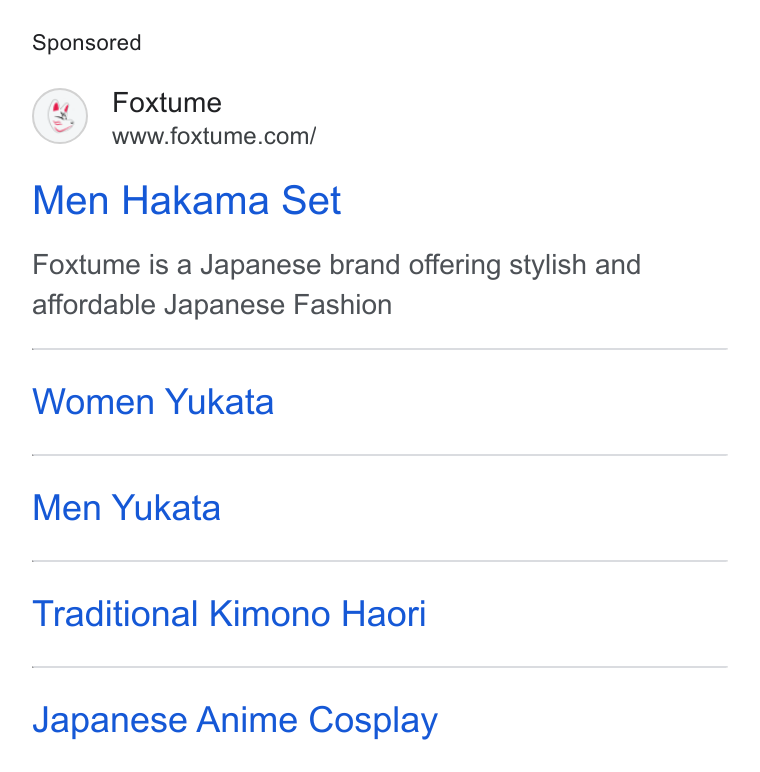This screenshot has width=760, height=772.
Task: Open the Women Yukata sitelink
Action: 153,402
